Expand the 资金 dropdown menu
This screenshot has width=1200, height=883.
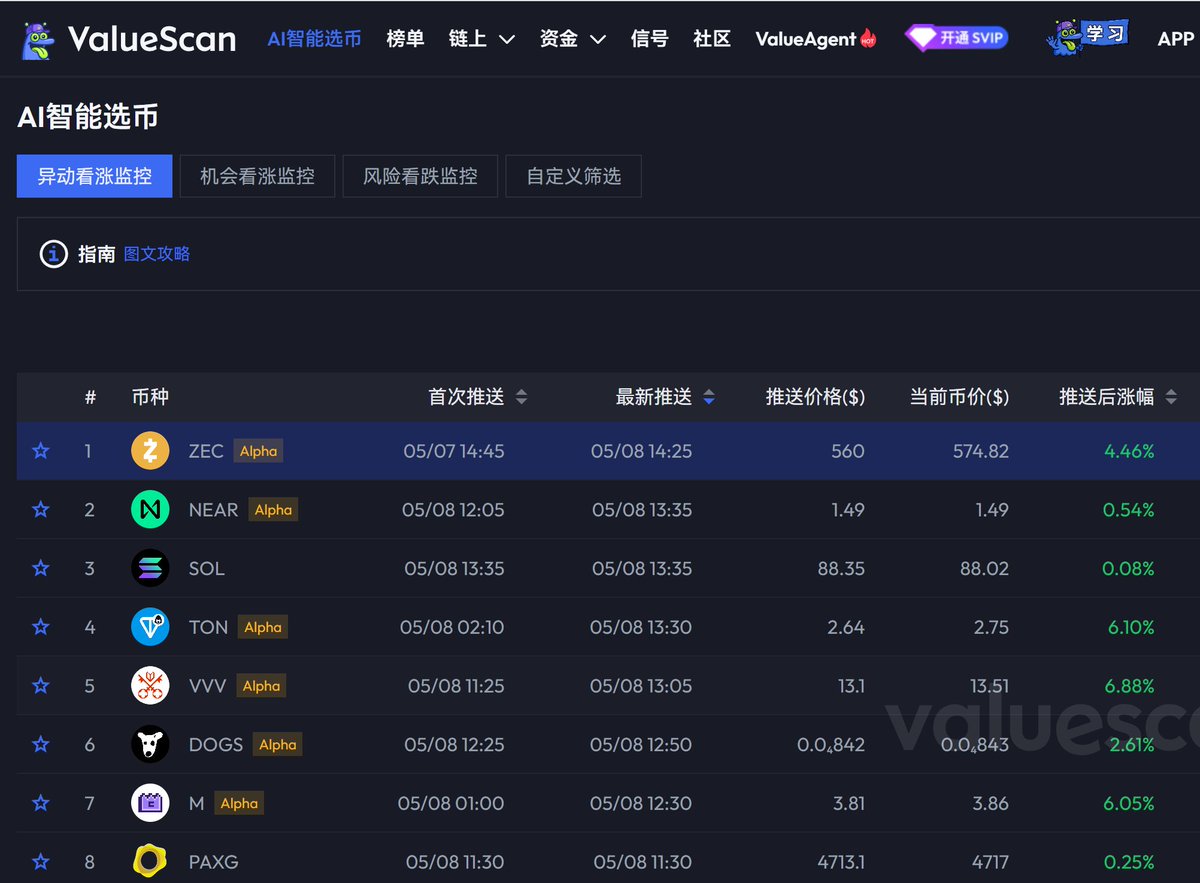click(x=573, y=39)
